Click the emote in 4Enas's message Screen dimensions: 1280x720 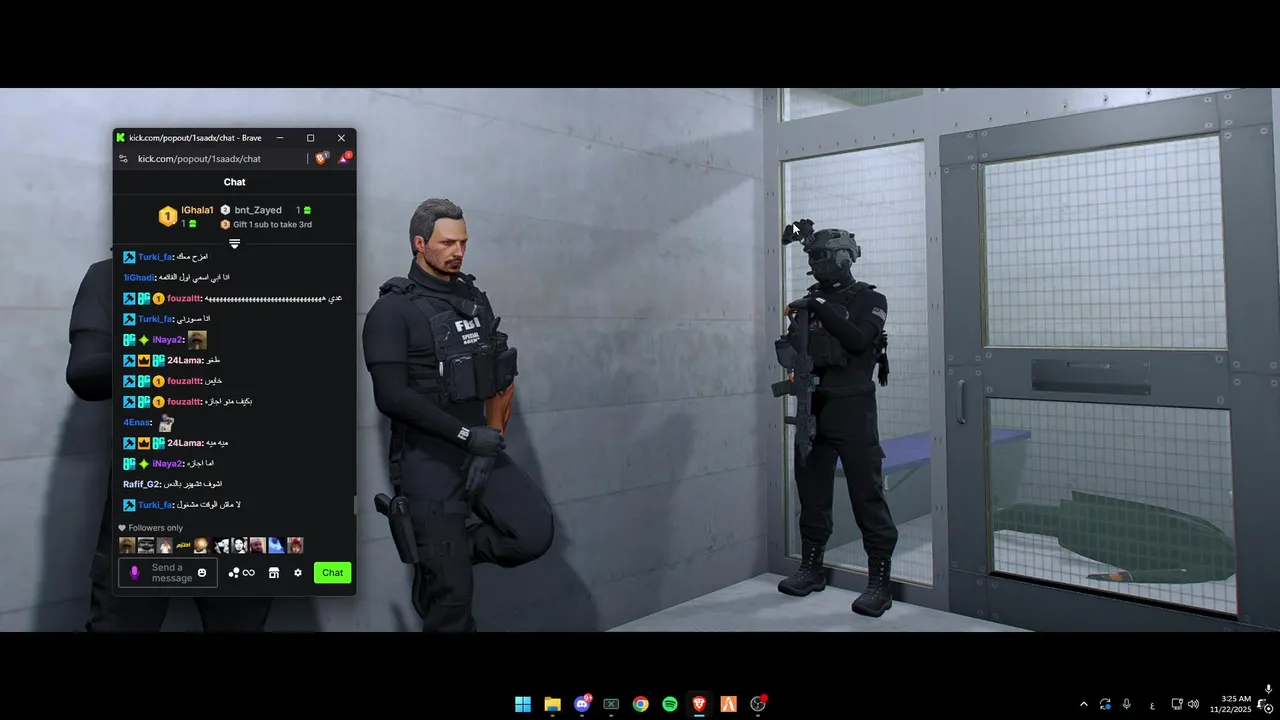click(x=166, y=423)
